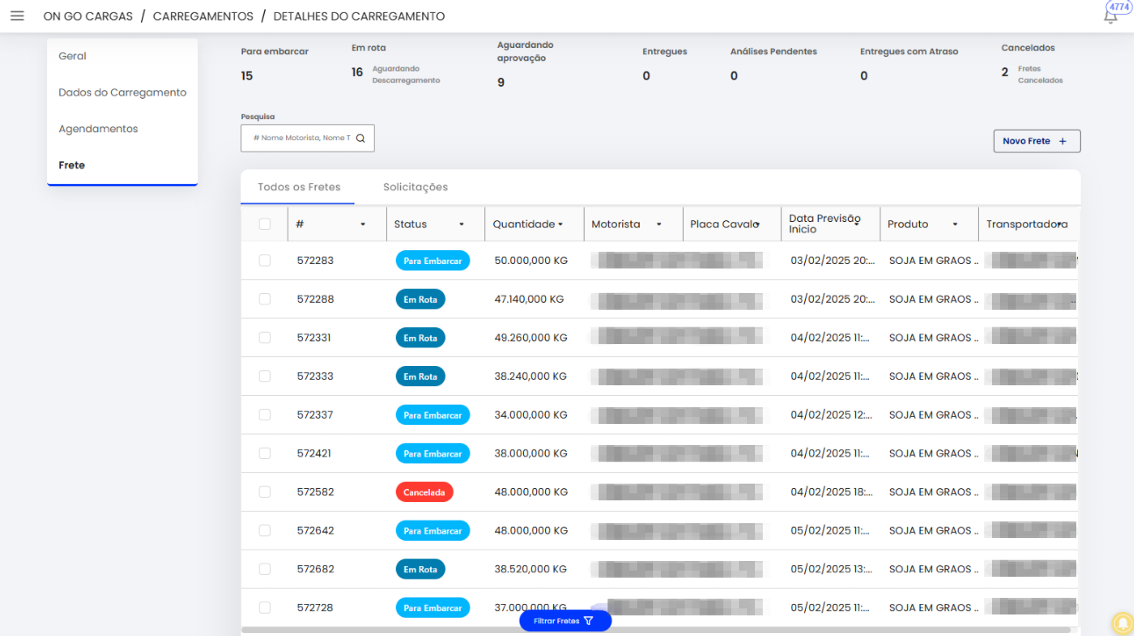Click the Filtrar Fretes button

coord(565,621)
